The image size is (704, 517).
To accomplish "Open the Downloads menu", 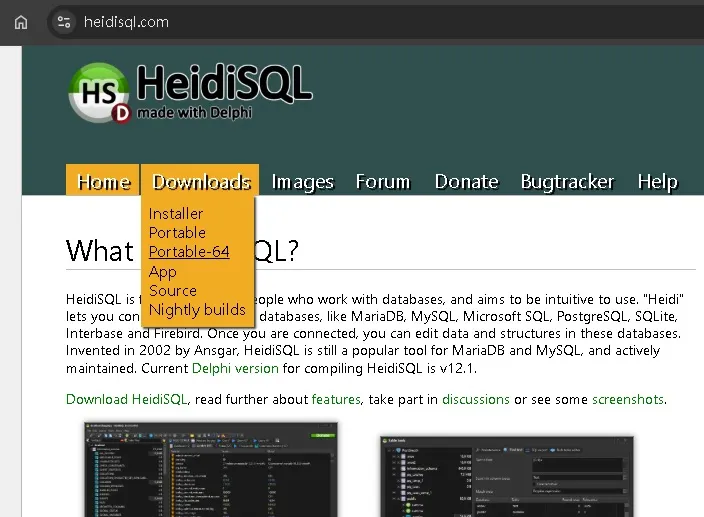I will pos(201,181).
